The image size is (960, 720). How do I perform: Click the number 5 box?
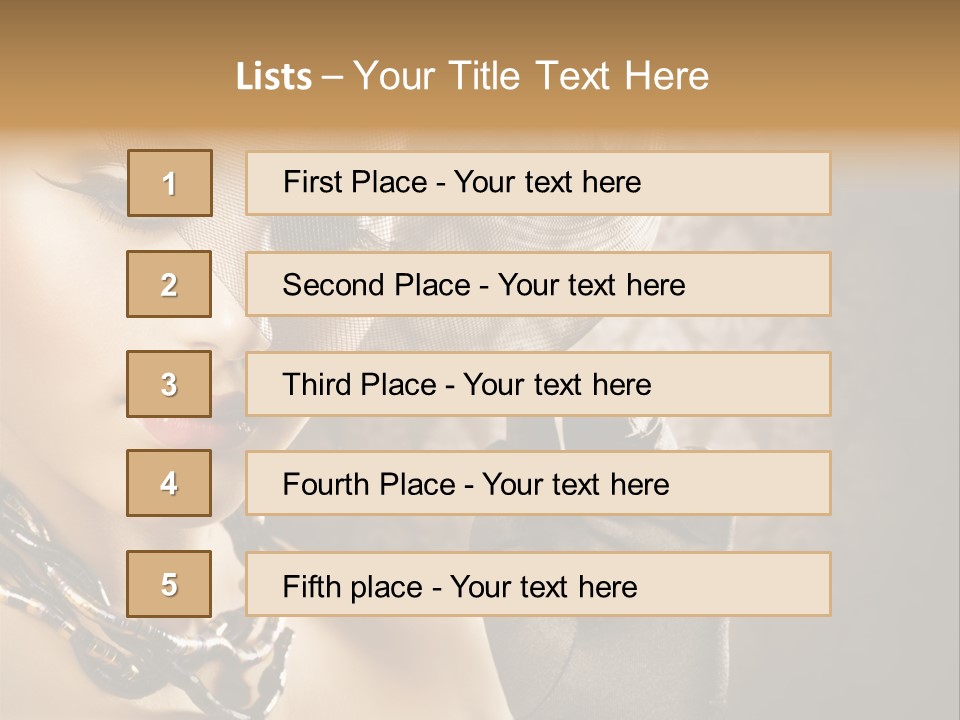click(x=169, y=584)
